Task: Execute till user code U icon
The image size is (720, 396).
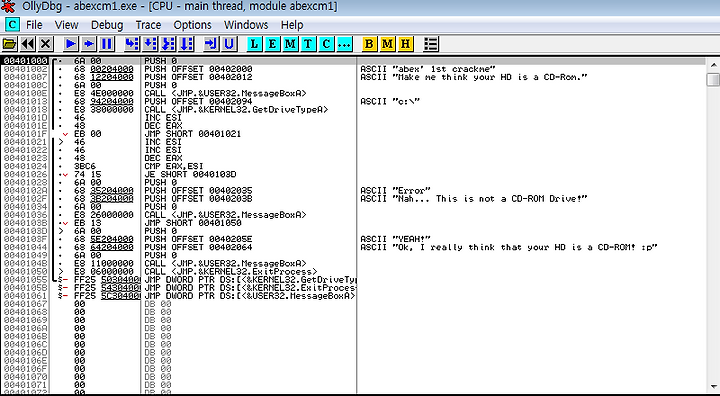Action: [x=229, y=44]
